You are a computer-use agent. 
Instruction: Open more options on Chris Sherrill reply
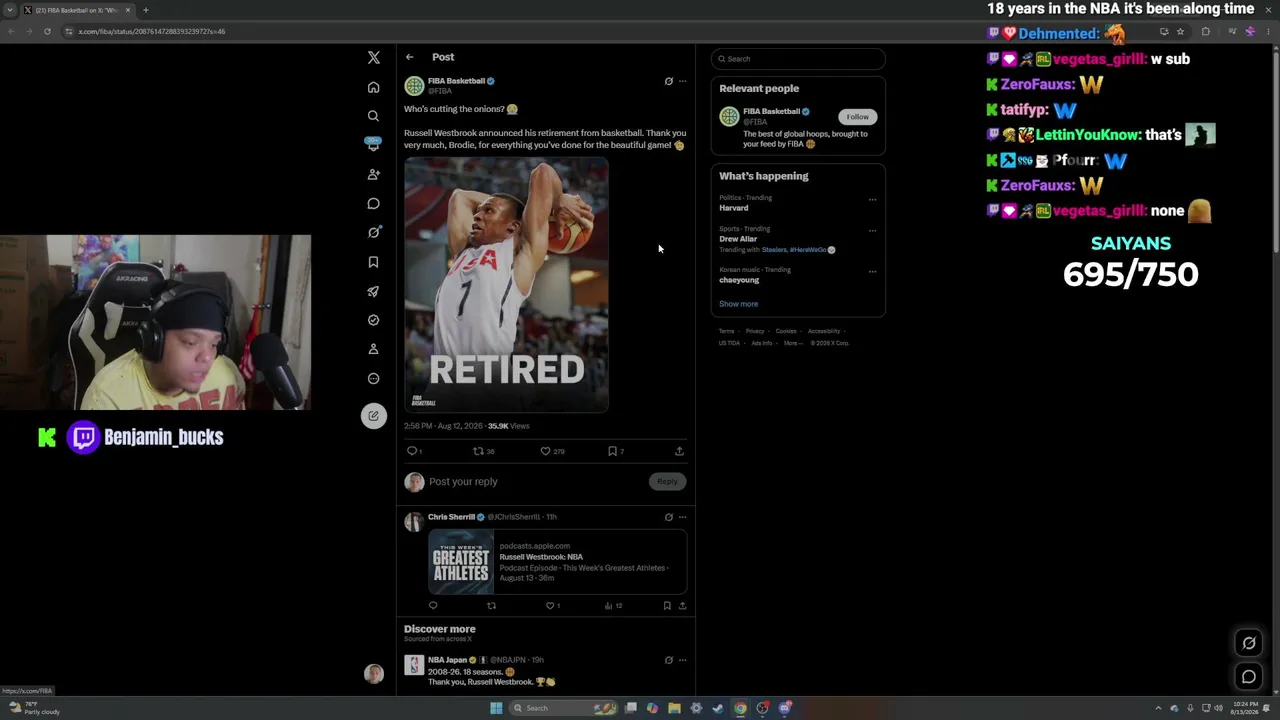tap(683, 517)
